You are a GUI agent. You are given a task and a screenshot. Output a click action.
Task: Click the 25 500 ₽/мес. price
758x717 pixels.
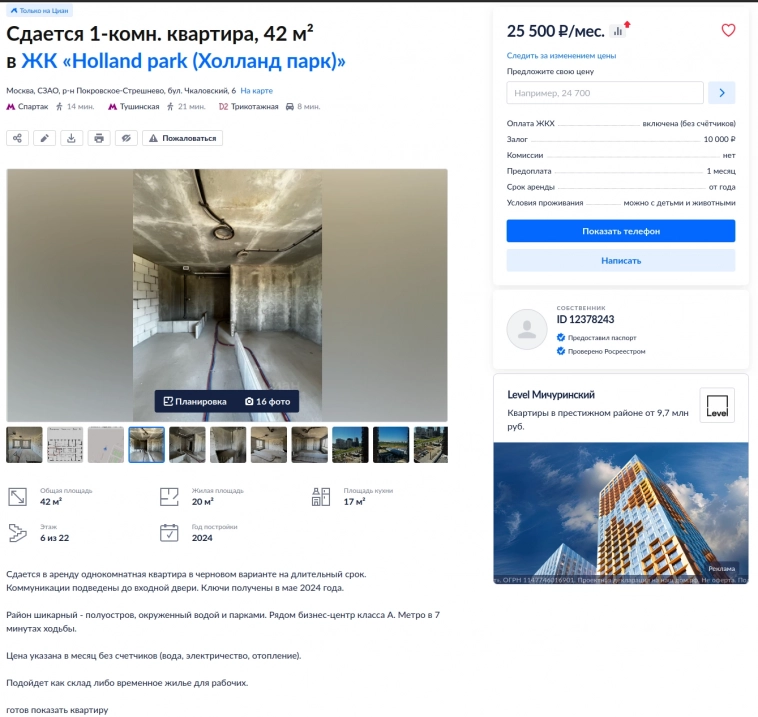click(555, 31)
